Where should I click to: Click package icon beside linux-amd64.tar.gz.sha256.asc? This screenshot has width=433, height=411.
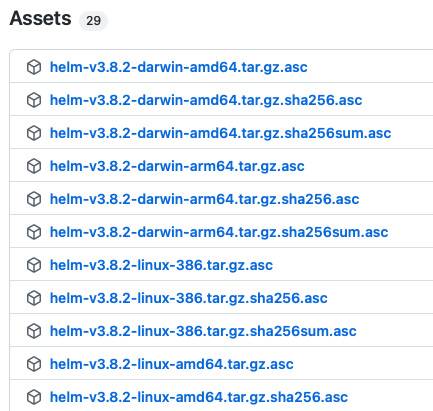click(34, 397)
